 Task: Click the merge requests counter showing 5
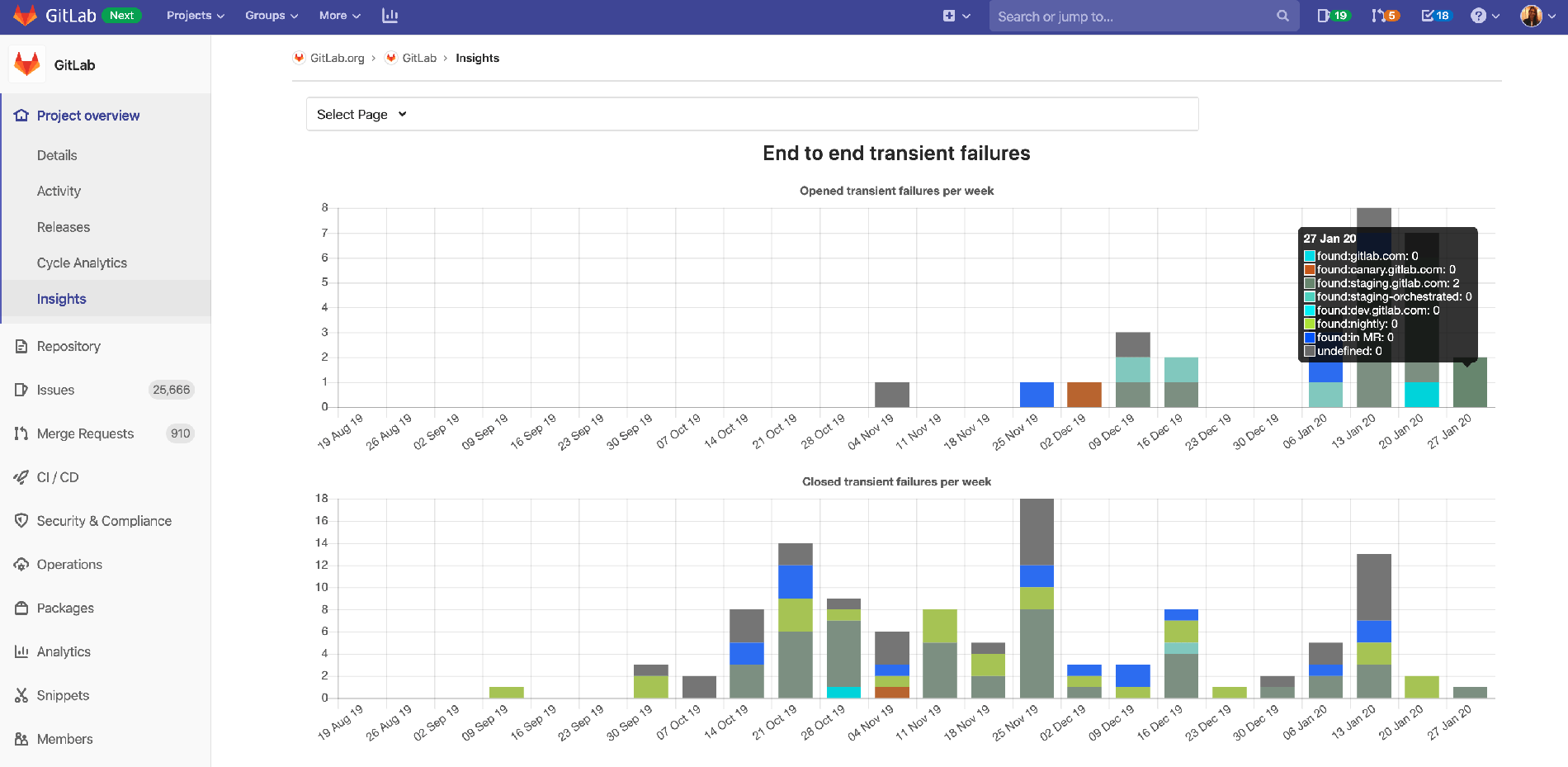click(x=1384, y=15)
